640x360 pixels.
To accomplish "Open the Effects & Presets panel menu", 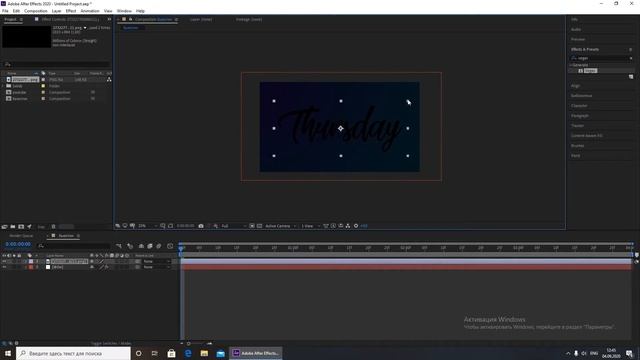I will coord(631,49).
